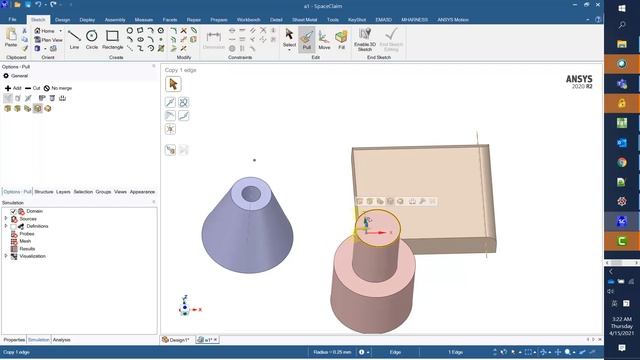Image resolution: width=640 pixels, height=360 pixels.
Task: Open the selection-mode dropdown in status bar
Action: pyautogui.click(x=519, y=352)
